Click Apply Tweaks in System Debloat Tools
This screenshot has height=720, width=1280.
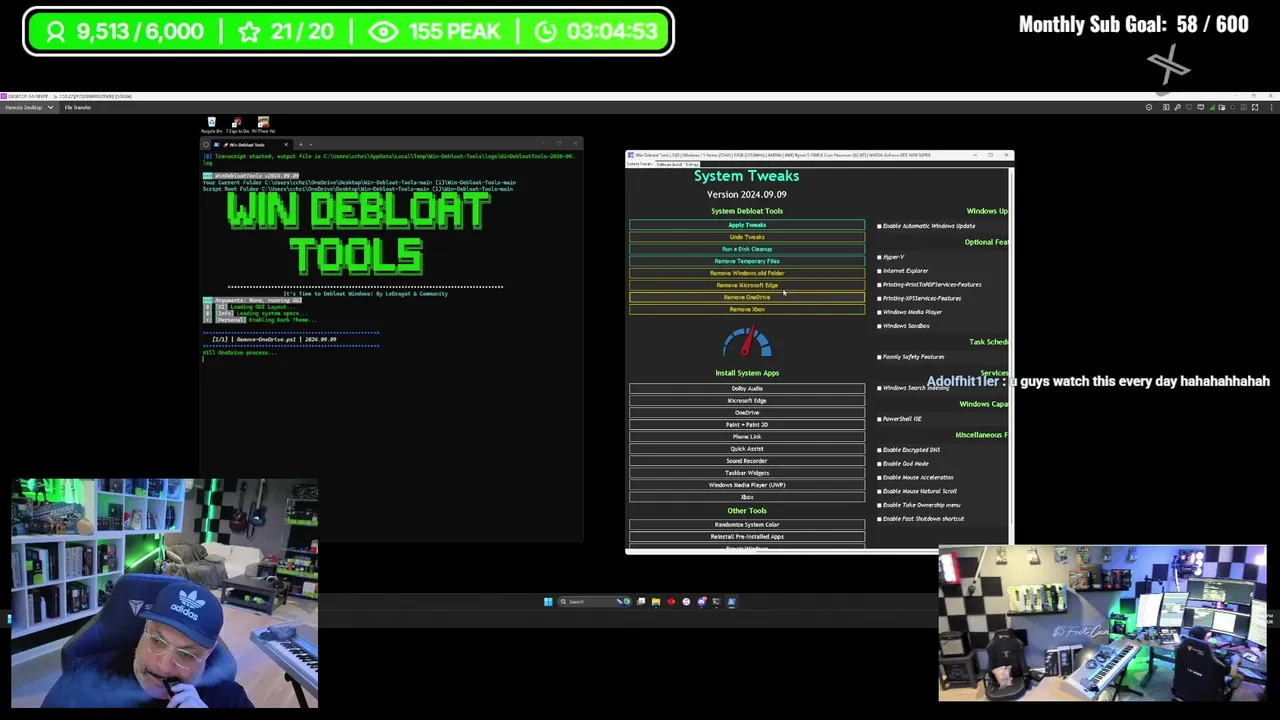click(747, 225)
